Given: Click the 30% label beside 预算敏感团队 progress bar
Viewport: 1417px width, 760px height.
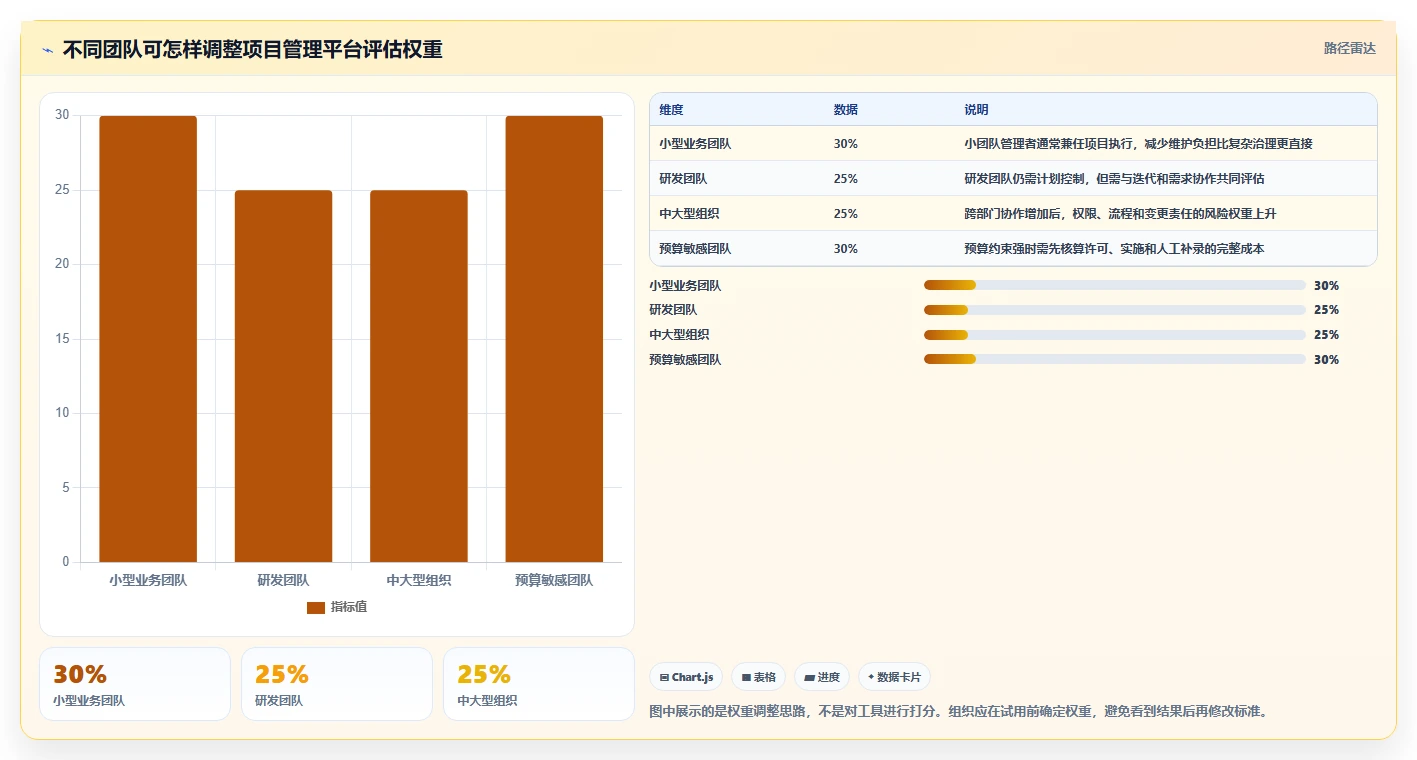Looking at the screenshot, I should (x=1326, y=360).
